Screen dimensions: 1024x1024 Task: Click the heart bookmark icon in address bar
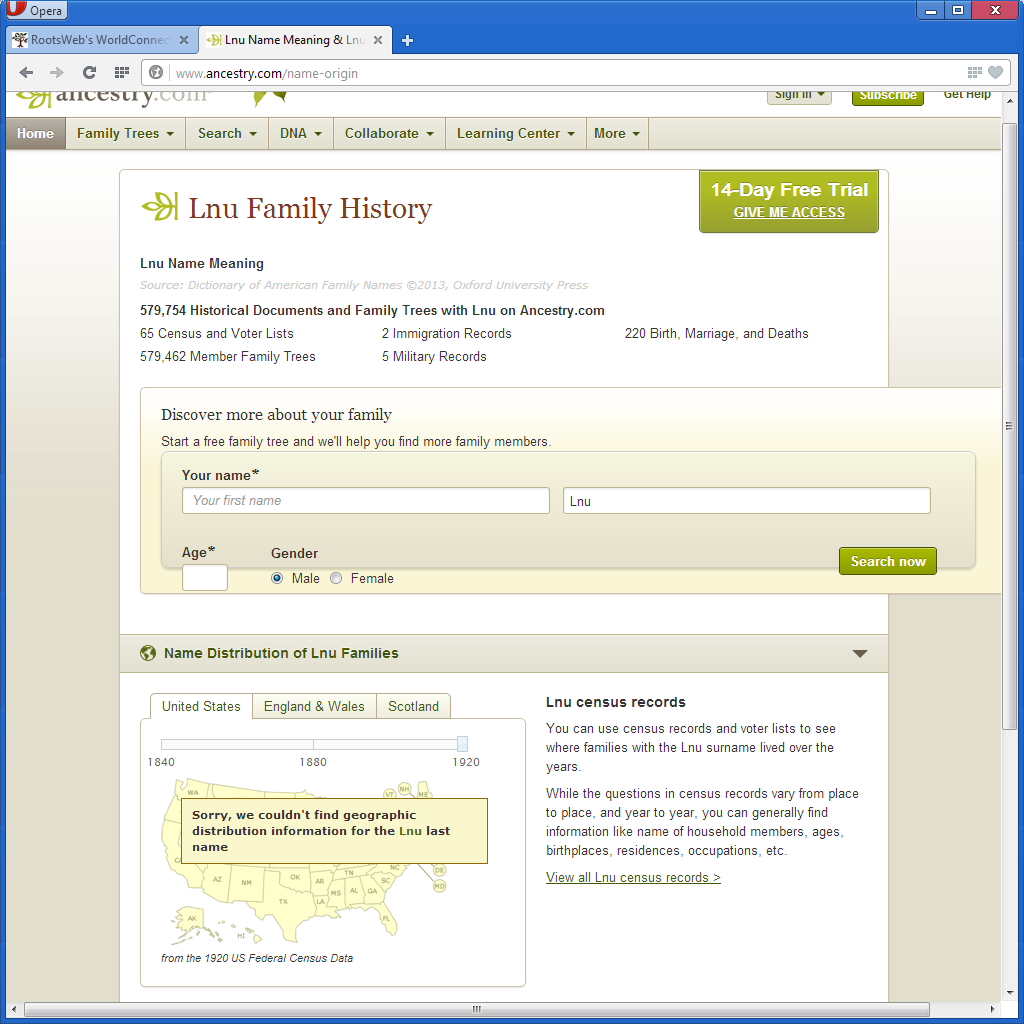coord(995,72)
